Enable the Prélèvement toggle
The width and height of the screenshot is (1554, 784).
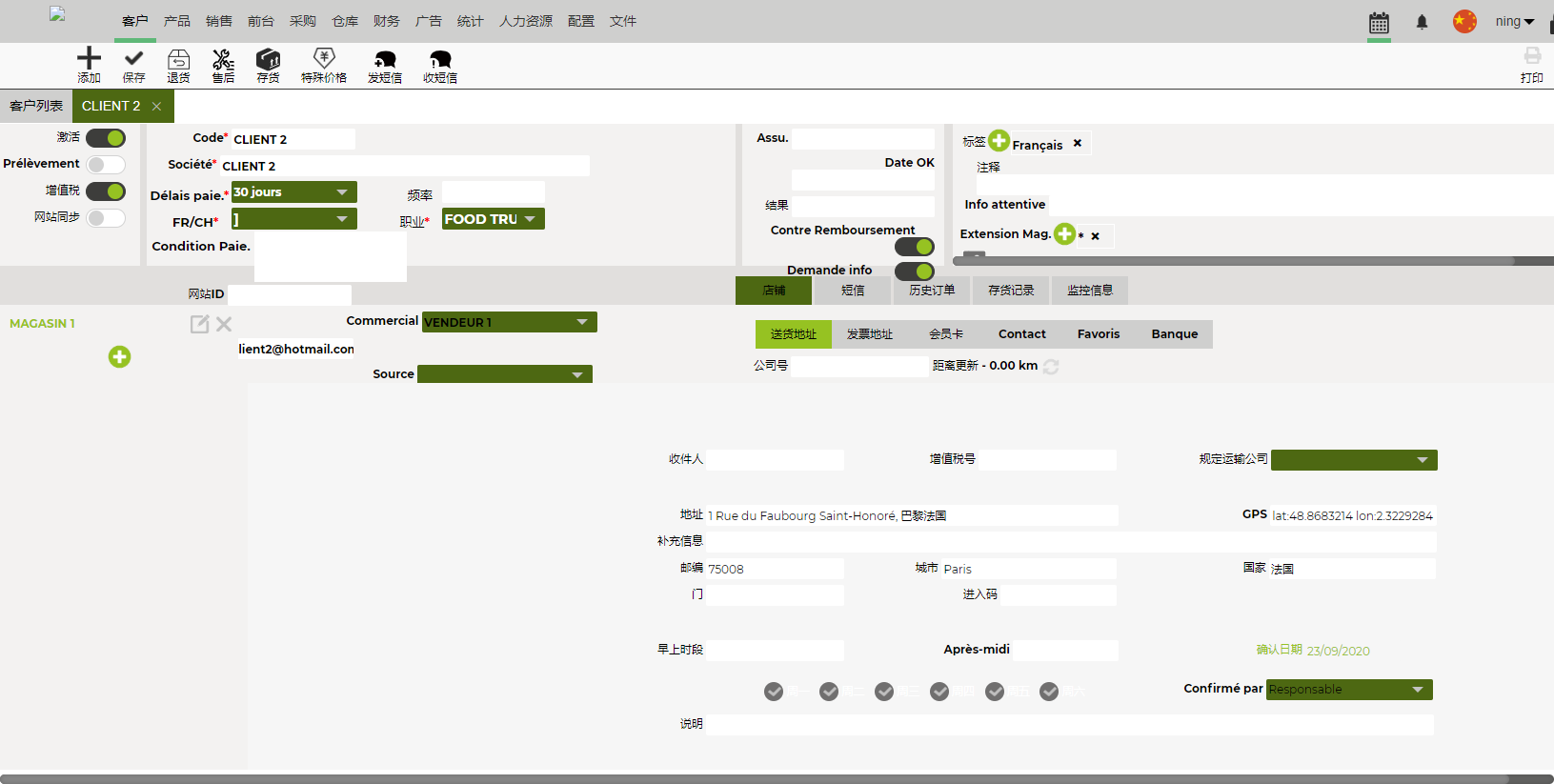(x=106, y=165)
